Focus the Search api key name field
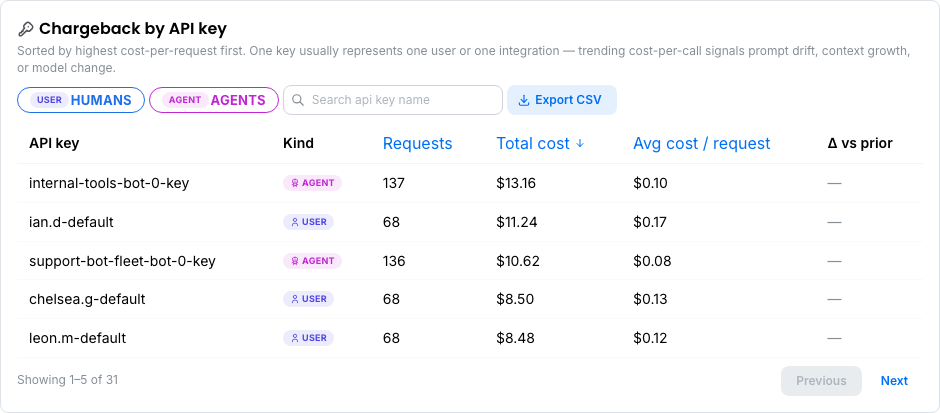Image resolution: width=940 pixels, height=413 pixels. coord(393,100)
